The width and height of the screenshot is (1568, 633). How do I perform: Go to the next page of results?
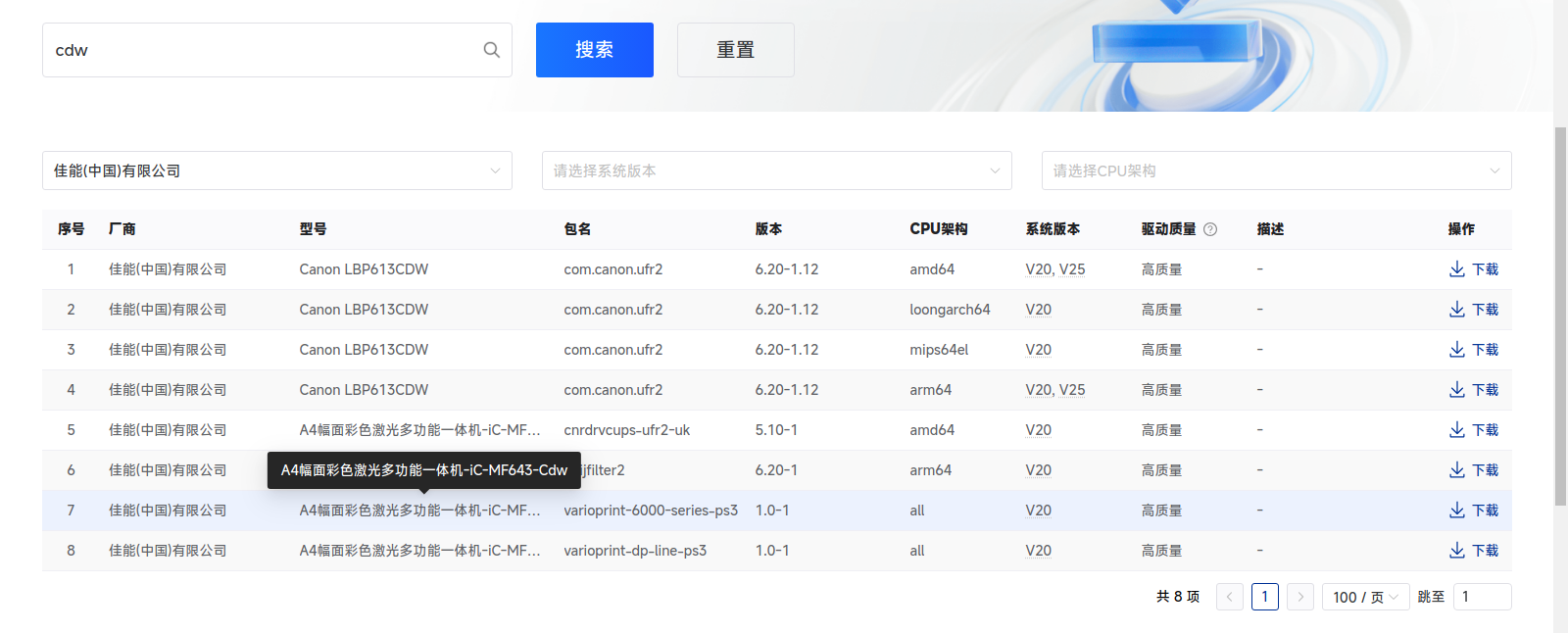[1300, 597]
